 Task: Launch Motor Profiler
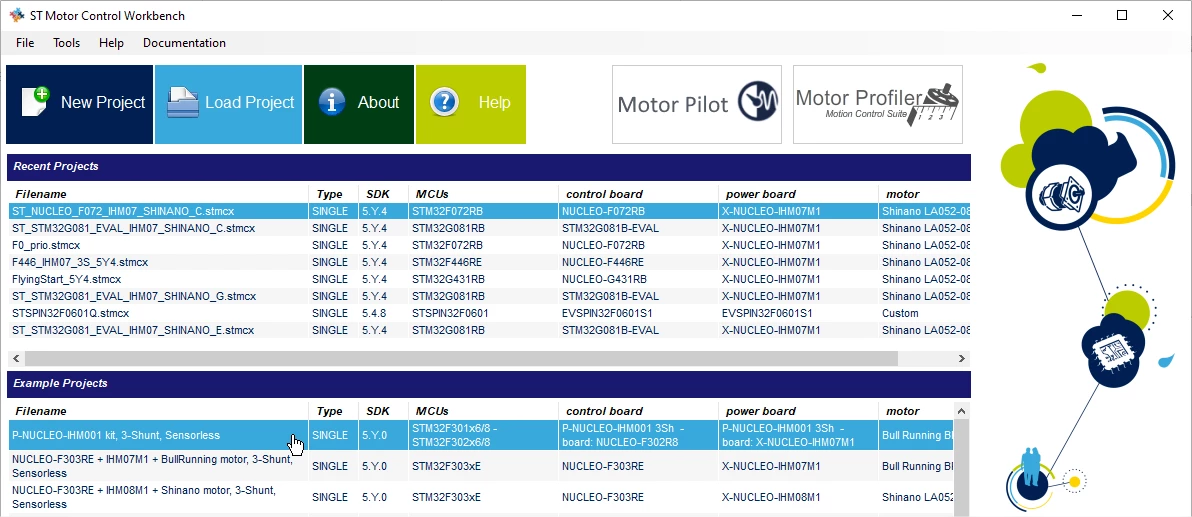tap(877, 104)
